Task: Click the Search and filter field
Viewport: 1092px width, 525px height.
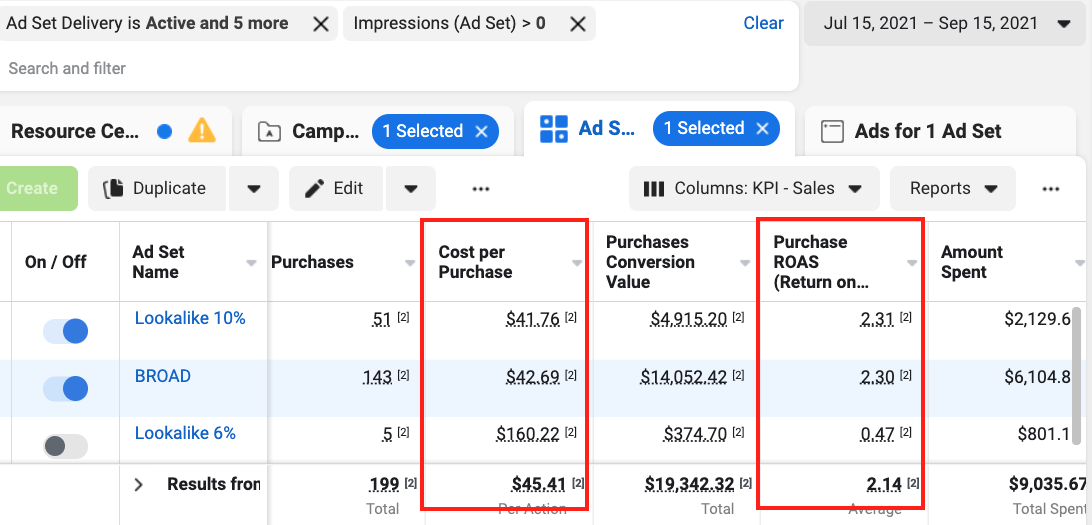Action: pos(300,68)
